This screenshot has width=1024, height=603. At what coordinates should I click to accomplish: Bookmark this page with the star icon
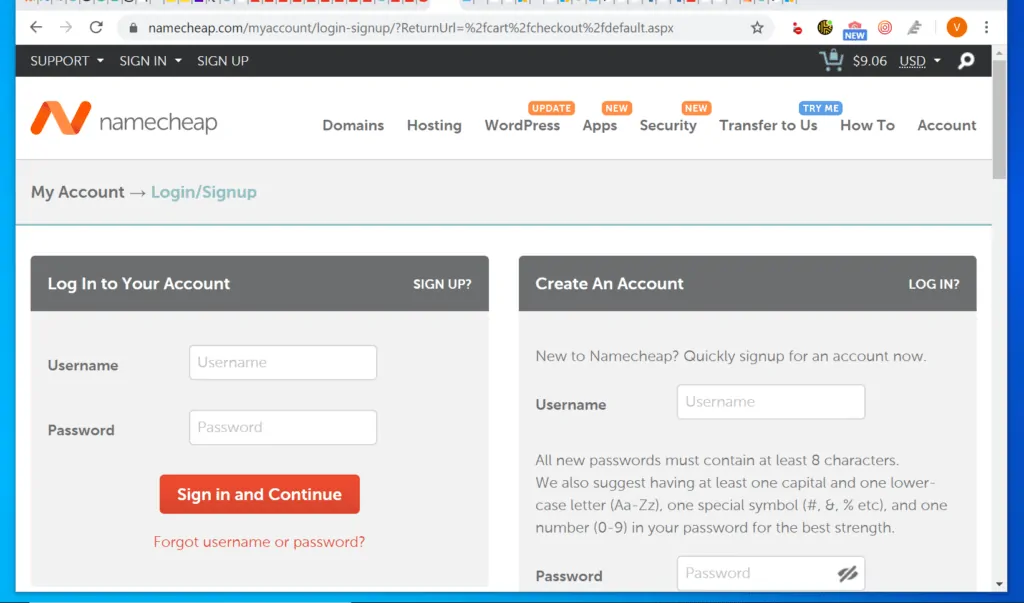pos(757,27)
